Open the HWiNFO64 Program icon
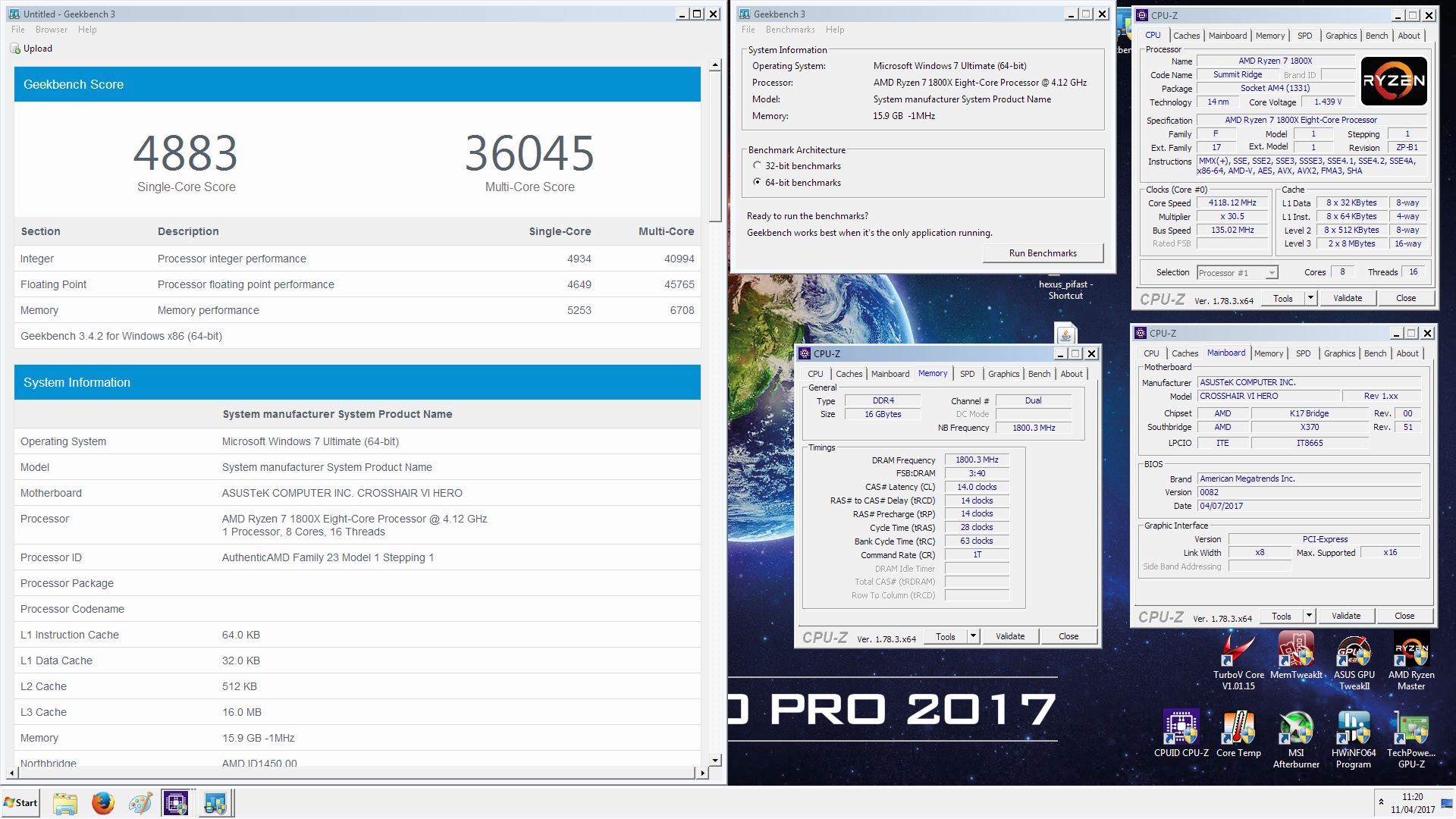 click(1354, 739)
